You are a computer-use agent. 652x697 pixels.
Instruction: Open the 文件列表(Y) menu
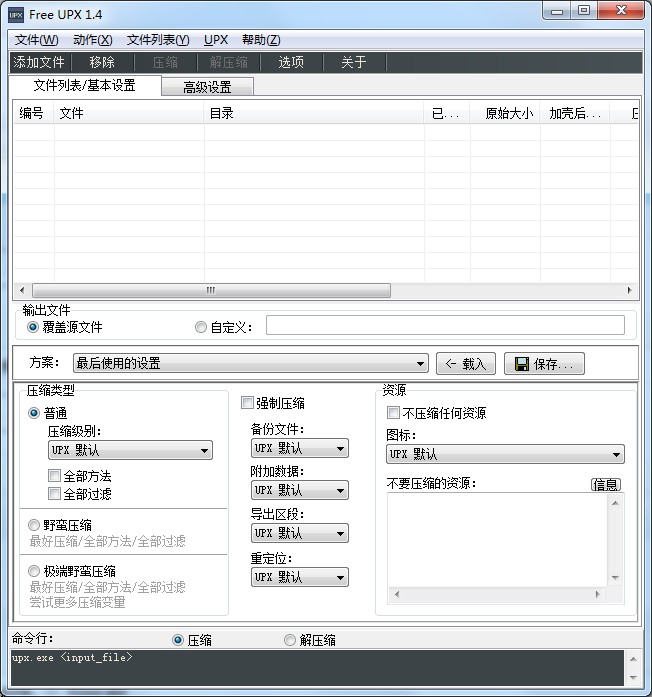tap(158, 40)
